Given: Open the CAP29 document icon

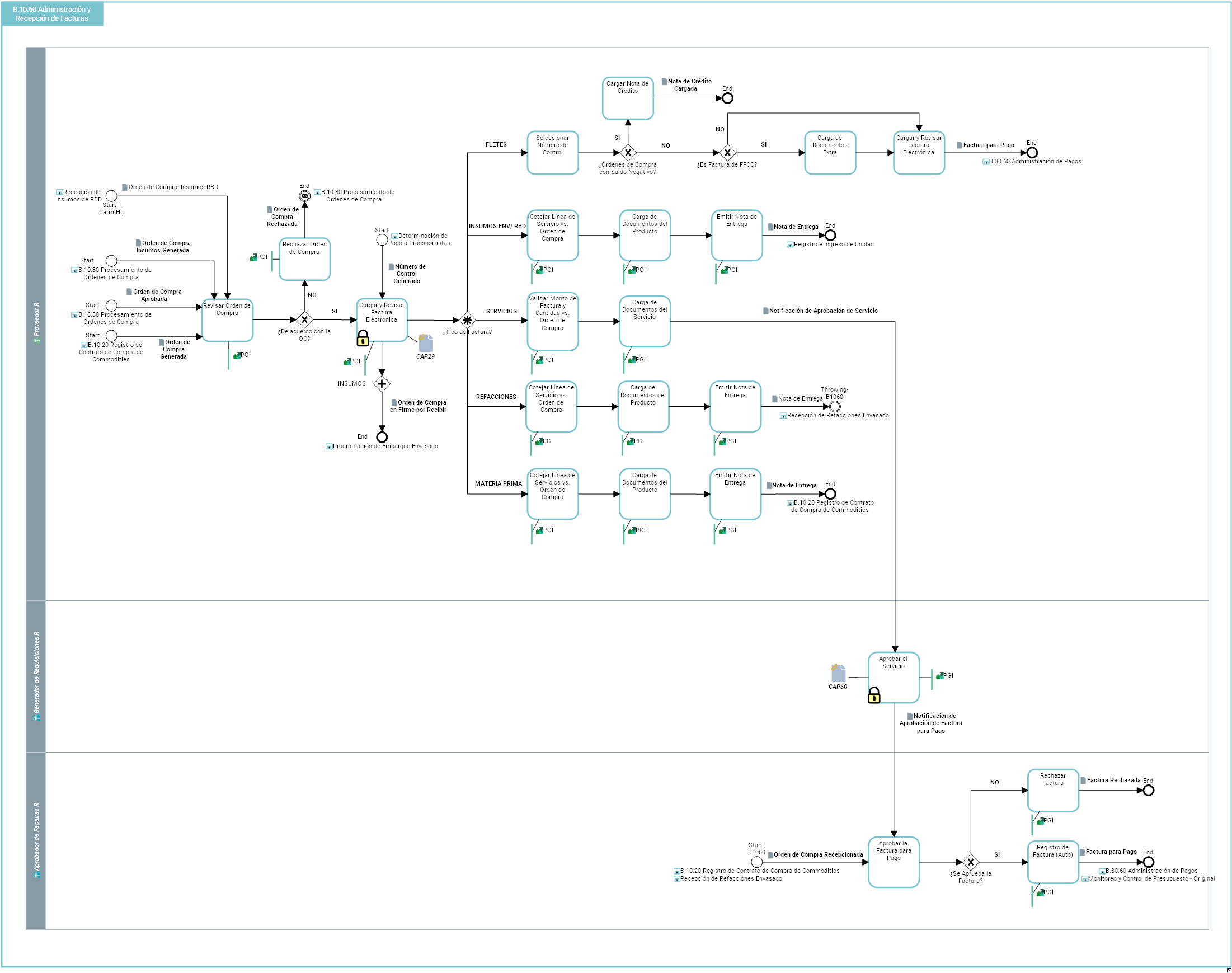Looking at the screenshot, I should pyautogui.click(x=425, y=343).
